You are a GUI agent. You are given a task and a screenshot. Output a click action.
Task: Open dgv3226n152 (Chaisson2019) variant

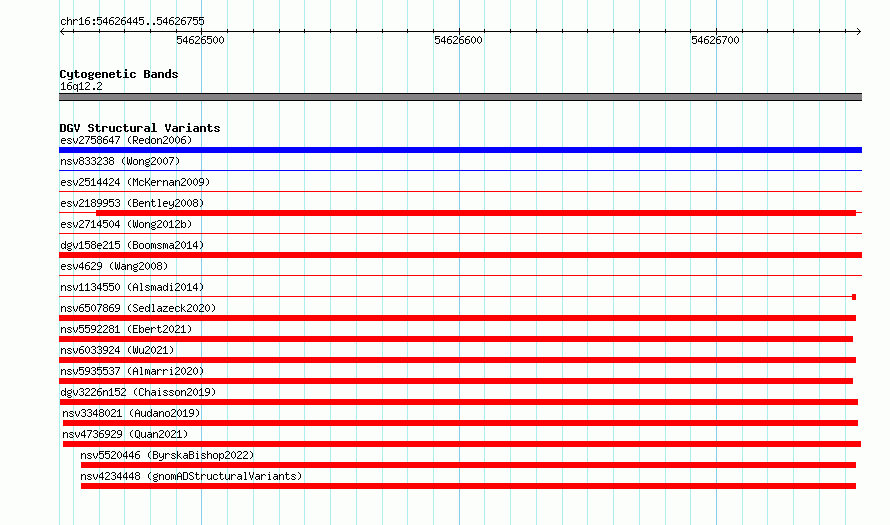click(x=138, y=392)
